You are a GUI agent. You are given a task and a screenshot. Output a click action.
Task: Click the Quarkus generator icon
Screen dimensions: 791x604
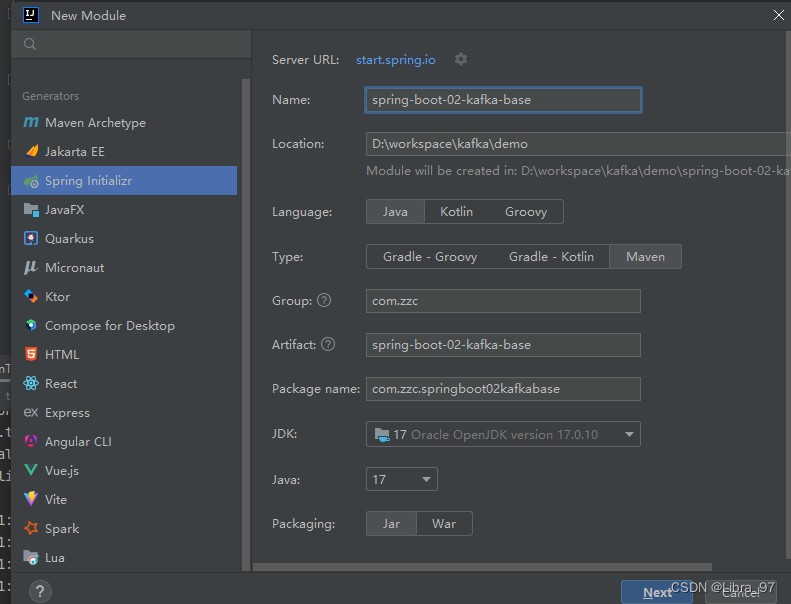point(31,238)
